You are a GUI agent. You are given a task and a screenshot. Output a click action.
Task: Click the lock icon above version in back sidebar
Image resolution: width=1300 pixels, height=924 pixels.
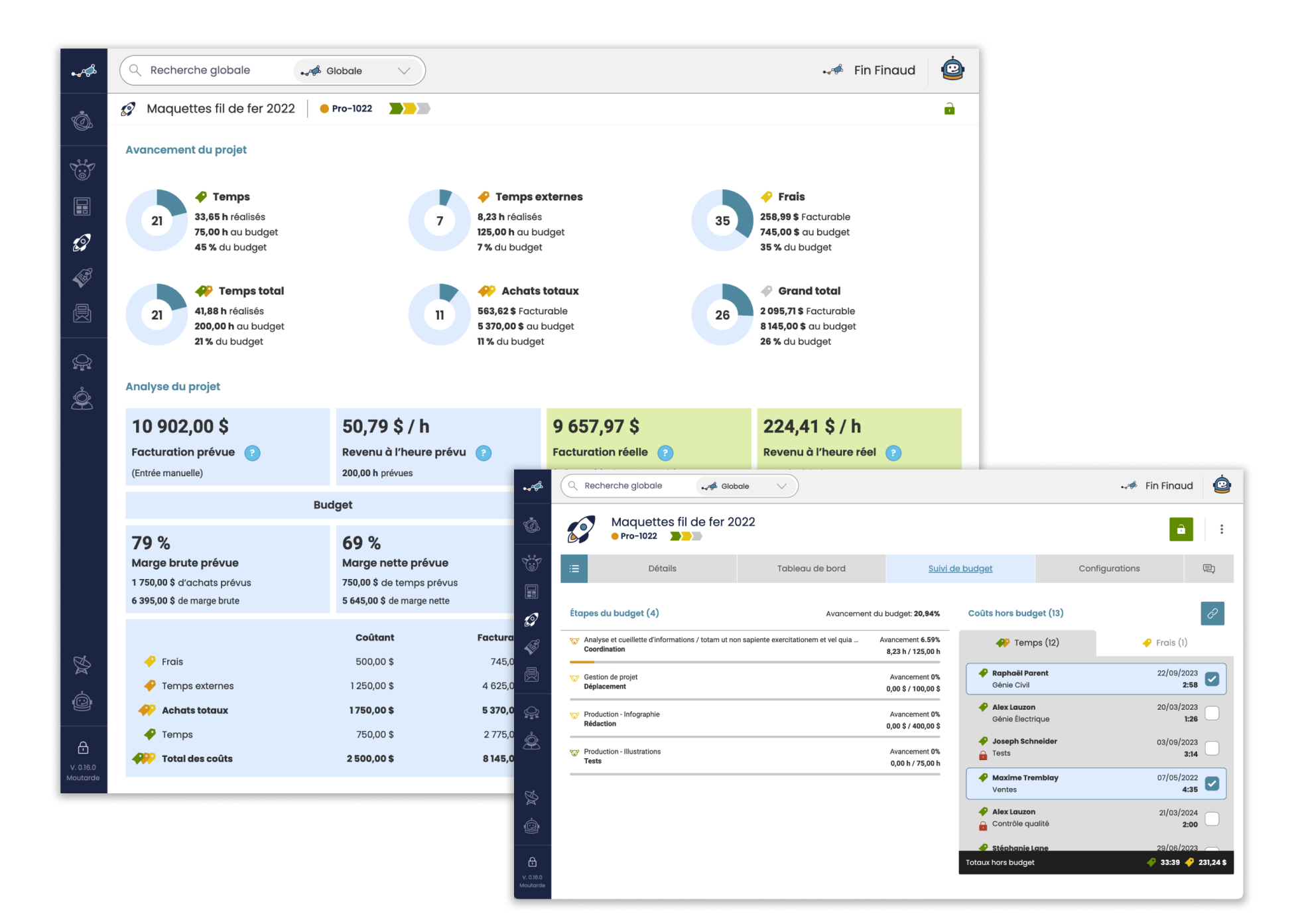click(x=83, y=748)
